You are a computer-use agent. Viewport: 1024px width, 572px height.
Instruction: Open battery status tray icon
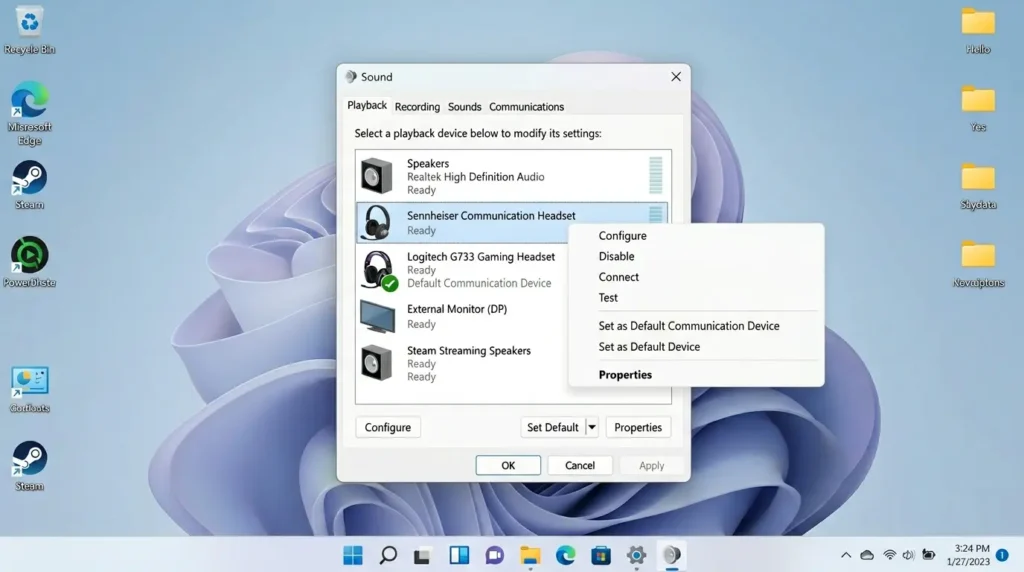[928, 555]
